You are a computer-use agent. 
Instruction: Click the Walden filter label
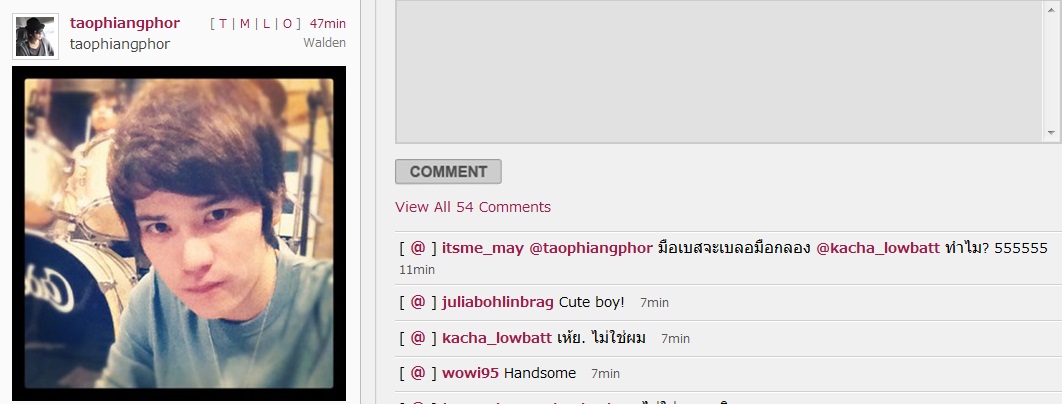click(324, 43)
